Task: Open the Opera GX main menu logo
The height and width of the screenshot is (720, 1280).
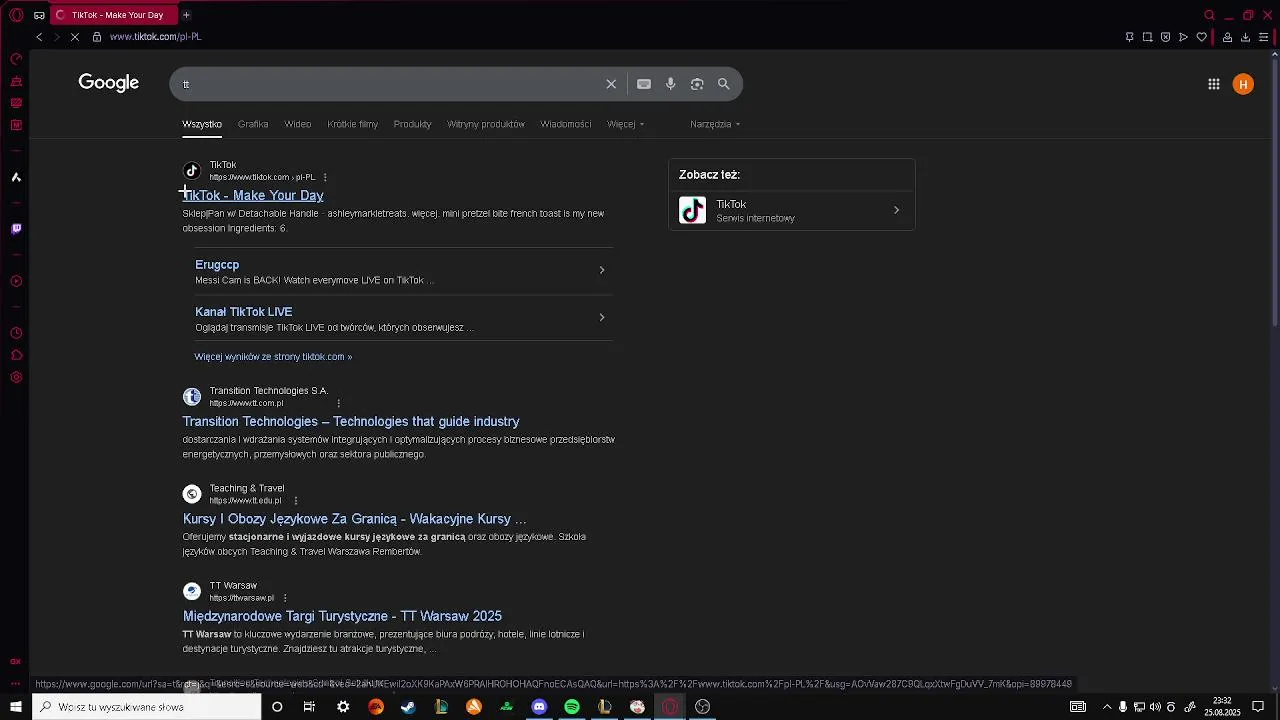Action: pyautogui.click(x=16, y=15)
